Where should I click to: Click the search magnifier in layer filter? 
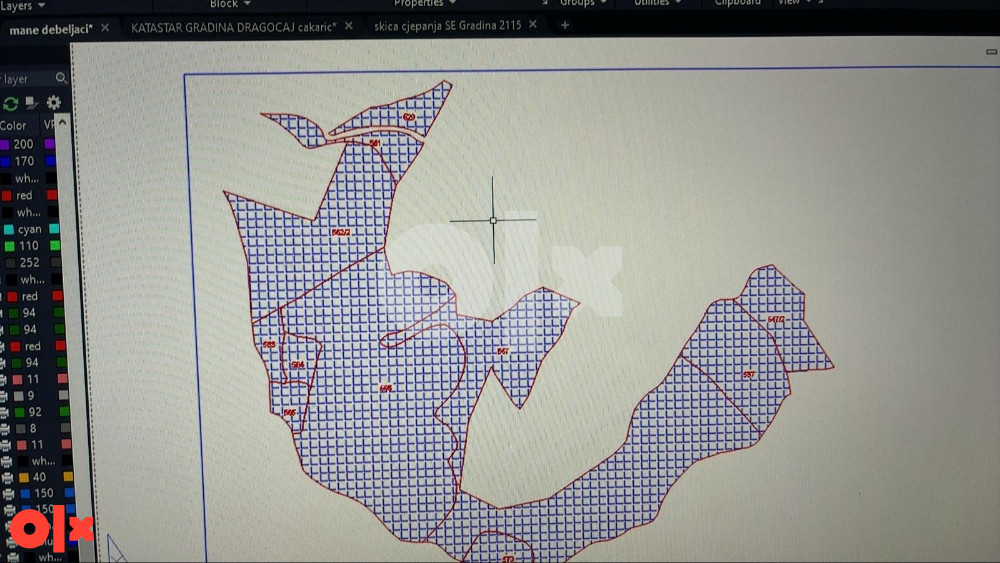coord(61,78)
